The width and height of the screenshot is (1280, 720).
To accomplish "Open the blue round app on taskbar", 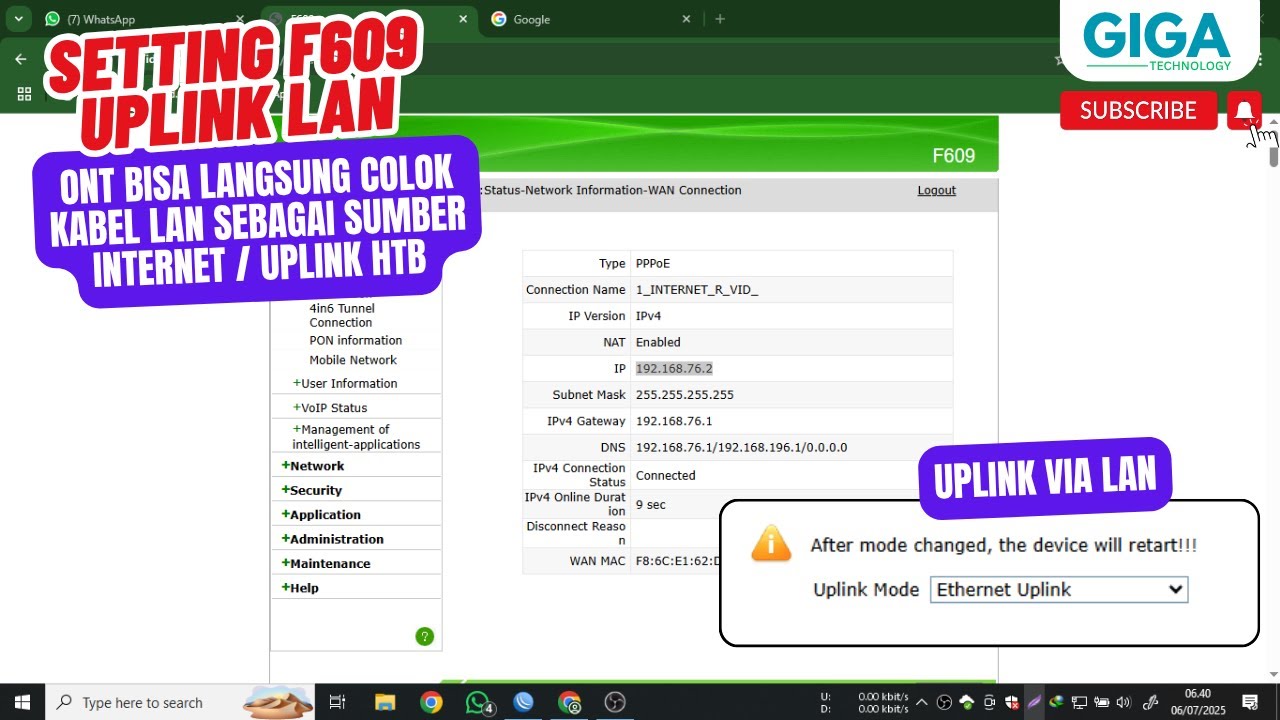I will 523,702.
